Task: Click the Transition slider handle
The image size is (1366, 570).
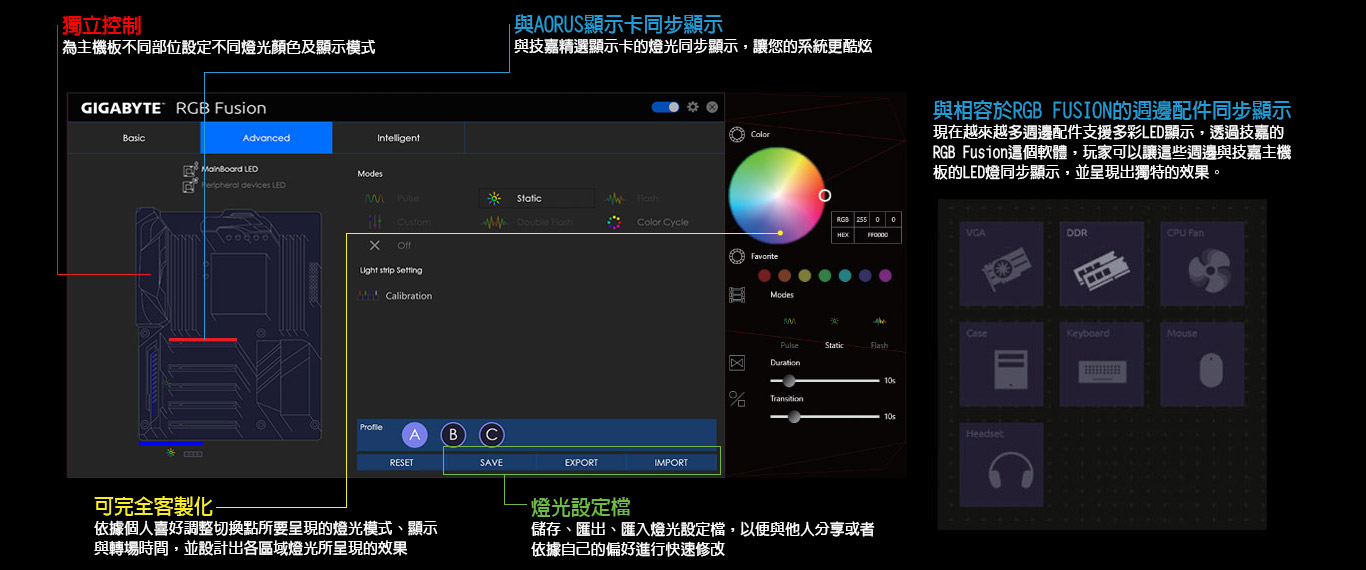Action: [793, 416]
